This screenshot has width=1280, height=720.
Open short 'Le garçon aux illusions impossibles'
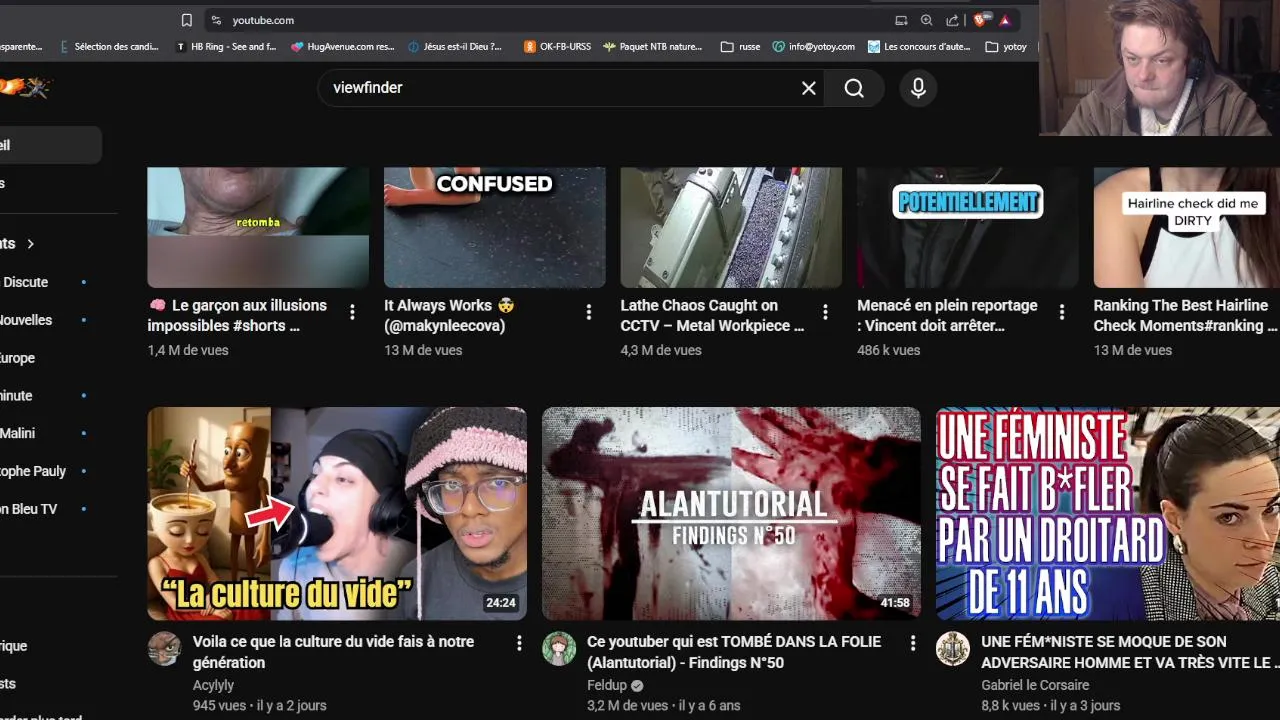pos(237,315)
